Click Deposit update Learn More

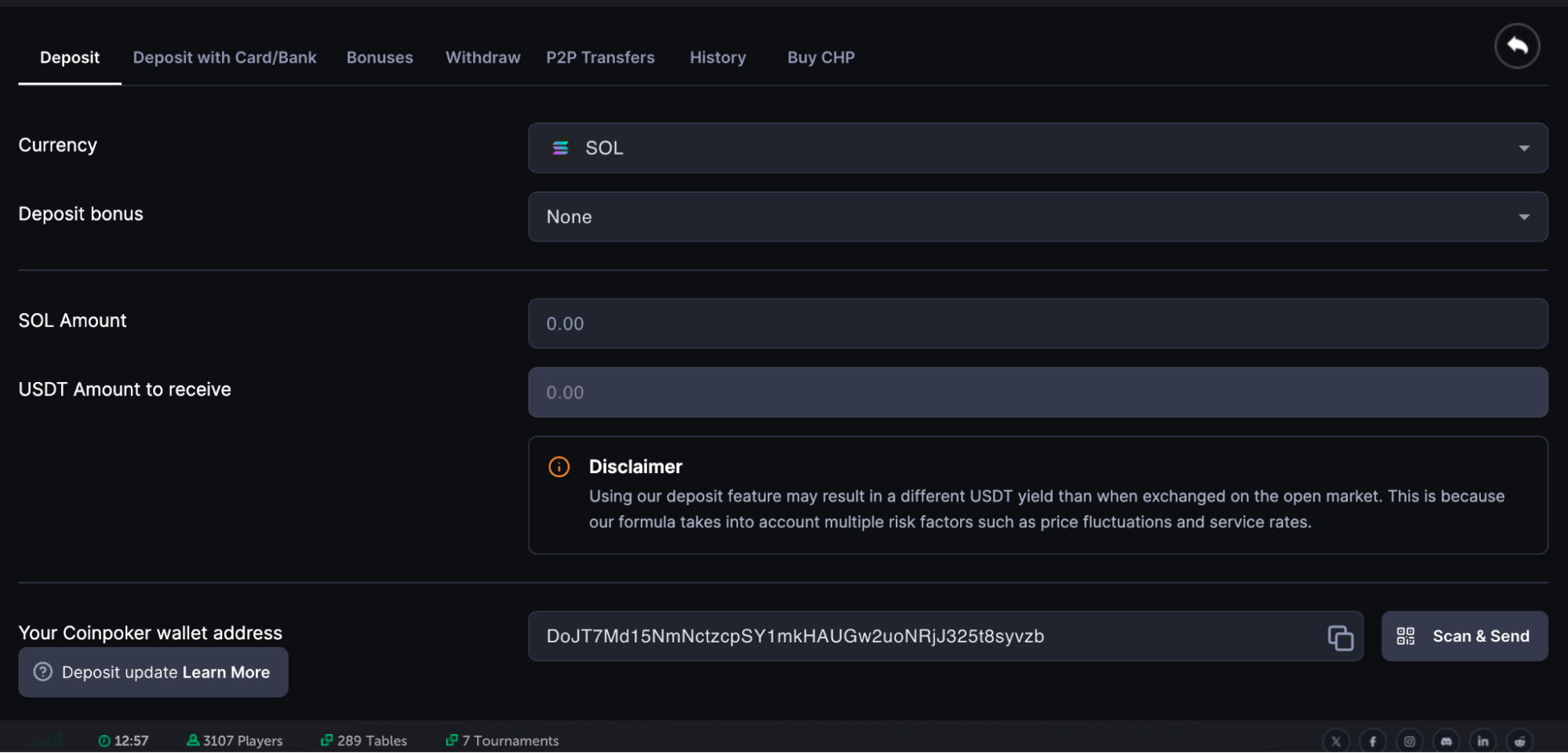153,673
